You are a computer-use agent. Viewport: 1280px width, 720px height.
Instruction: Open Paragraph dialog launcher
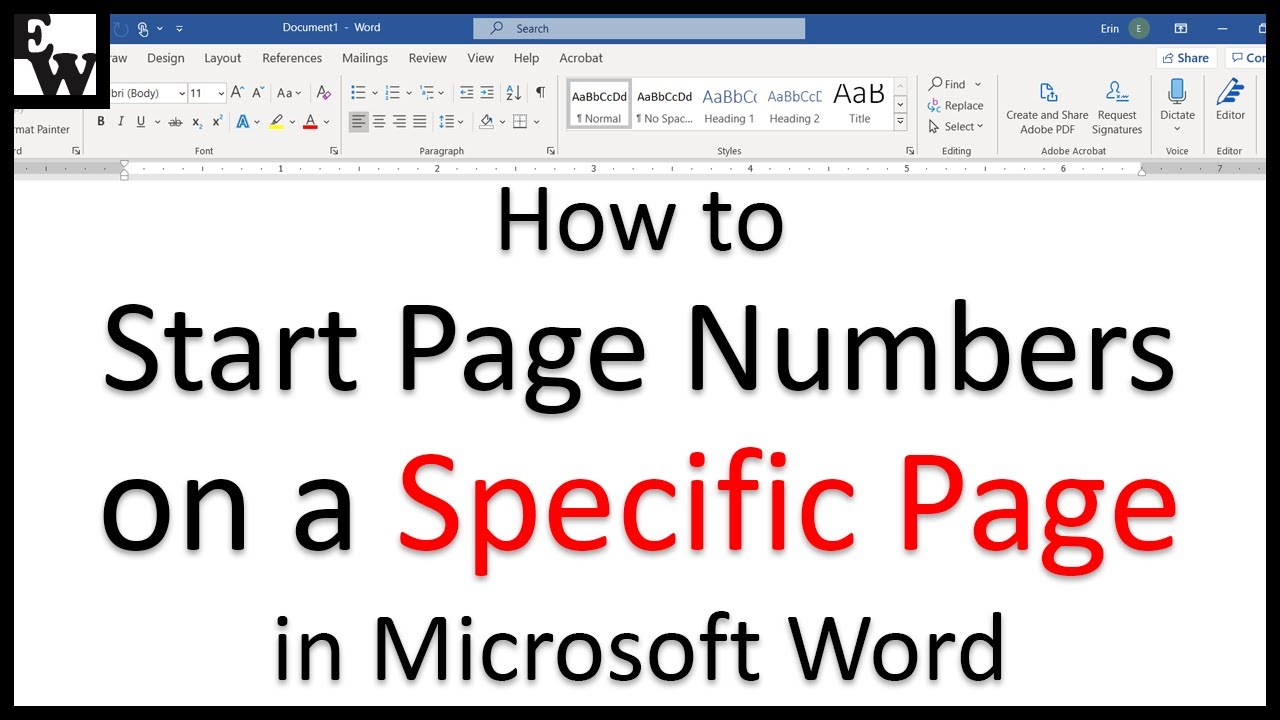click(x=551, y=151)
